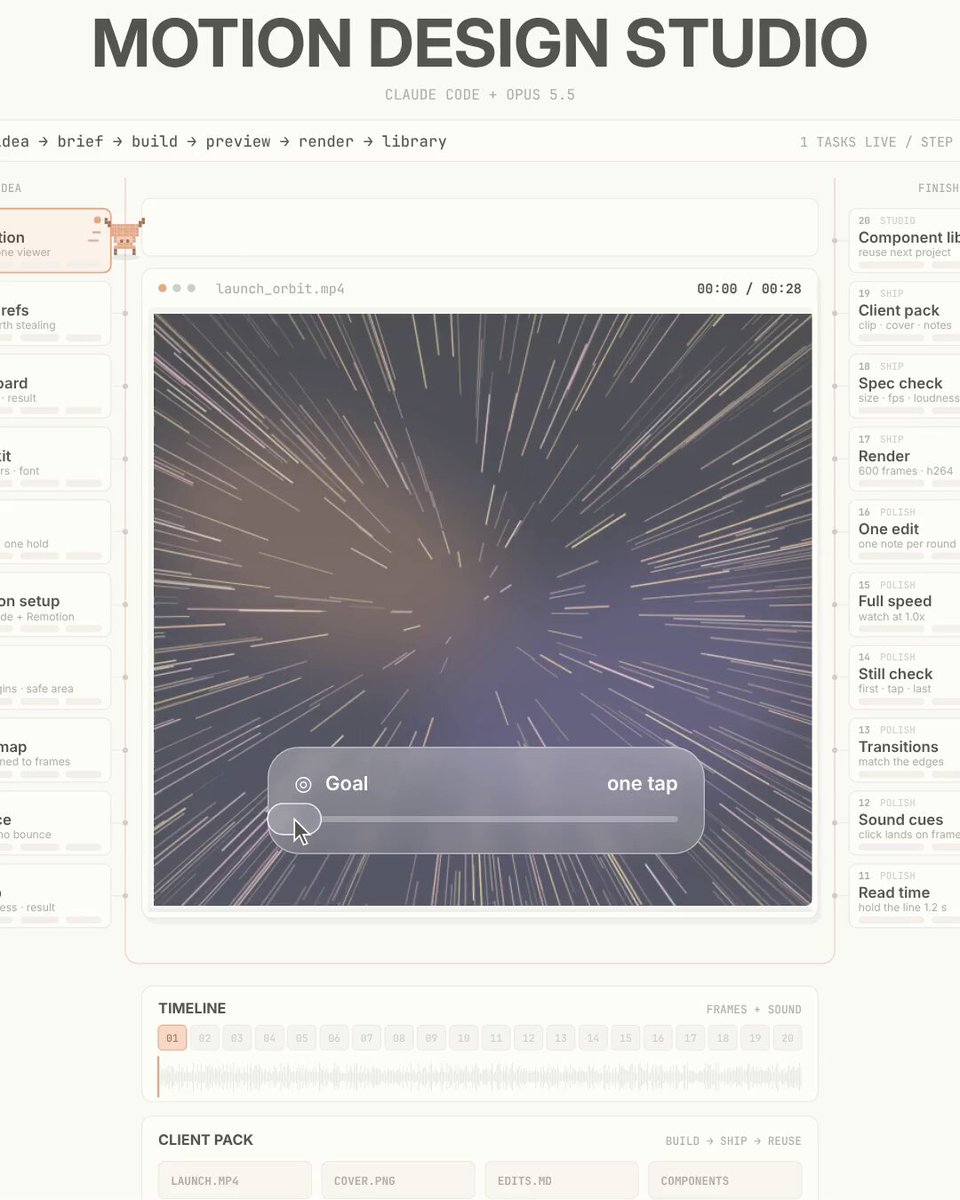Viewport: 960px width, 1200px height.
Task: Open the 'safe area' card
Action: pyautogui.click(x=55, y=678)
